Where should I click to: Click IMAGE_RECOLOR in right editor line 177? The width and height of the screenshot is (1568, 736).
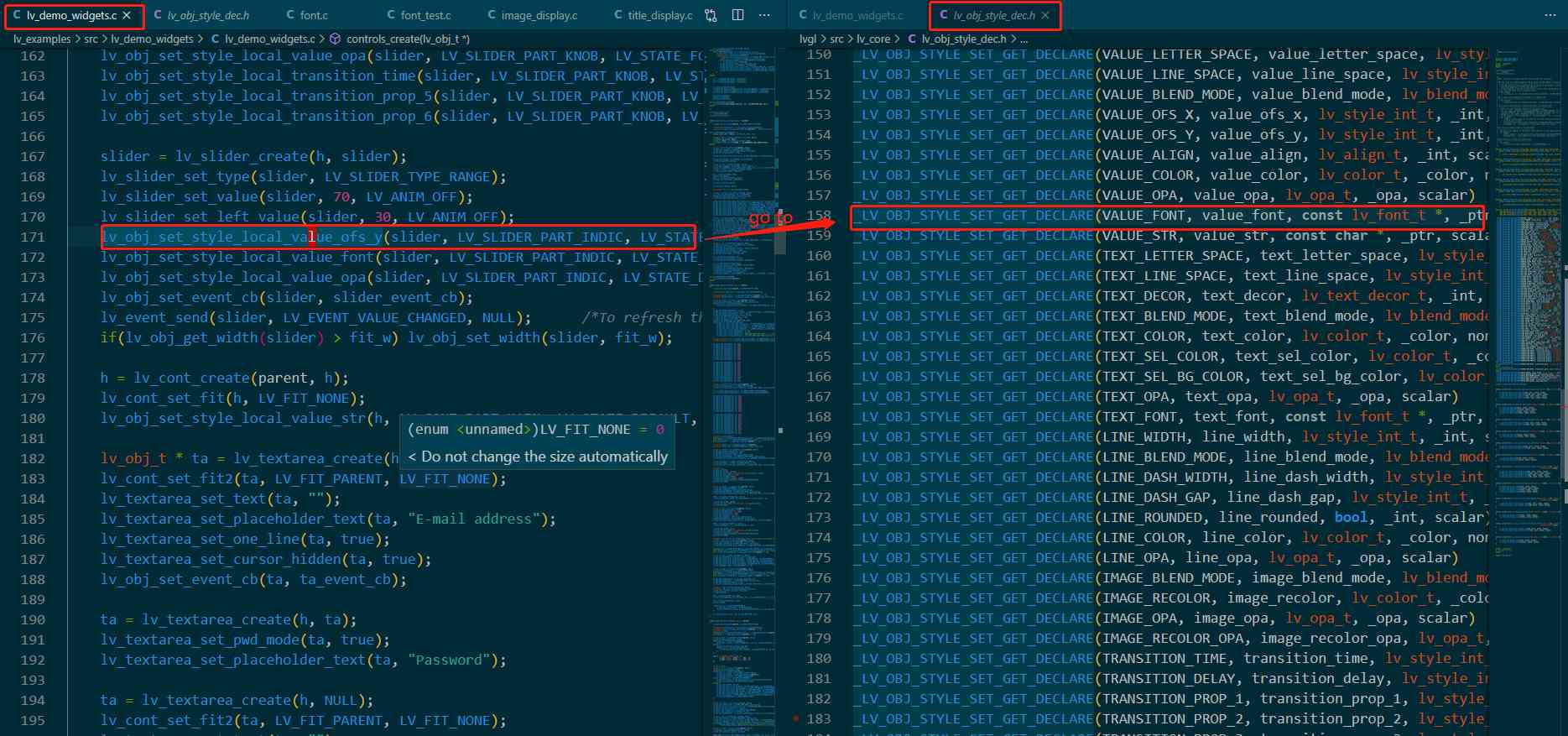1156,598
